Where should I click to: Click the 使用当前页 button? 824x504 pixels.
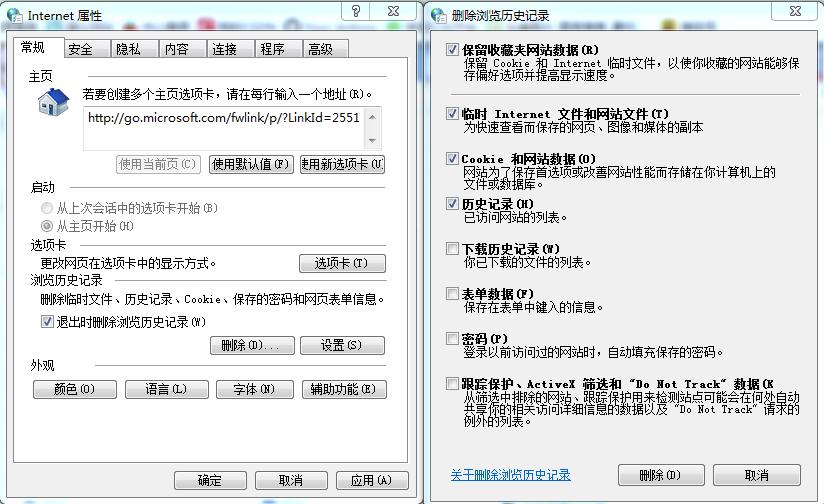158,164
